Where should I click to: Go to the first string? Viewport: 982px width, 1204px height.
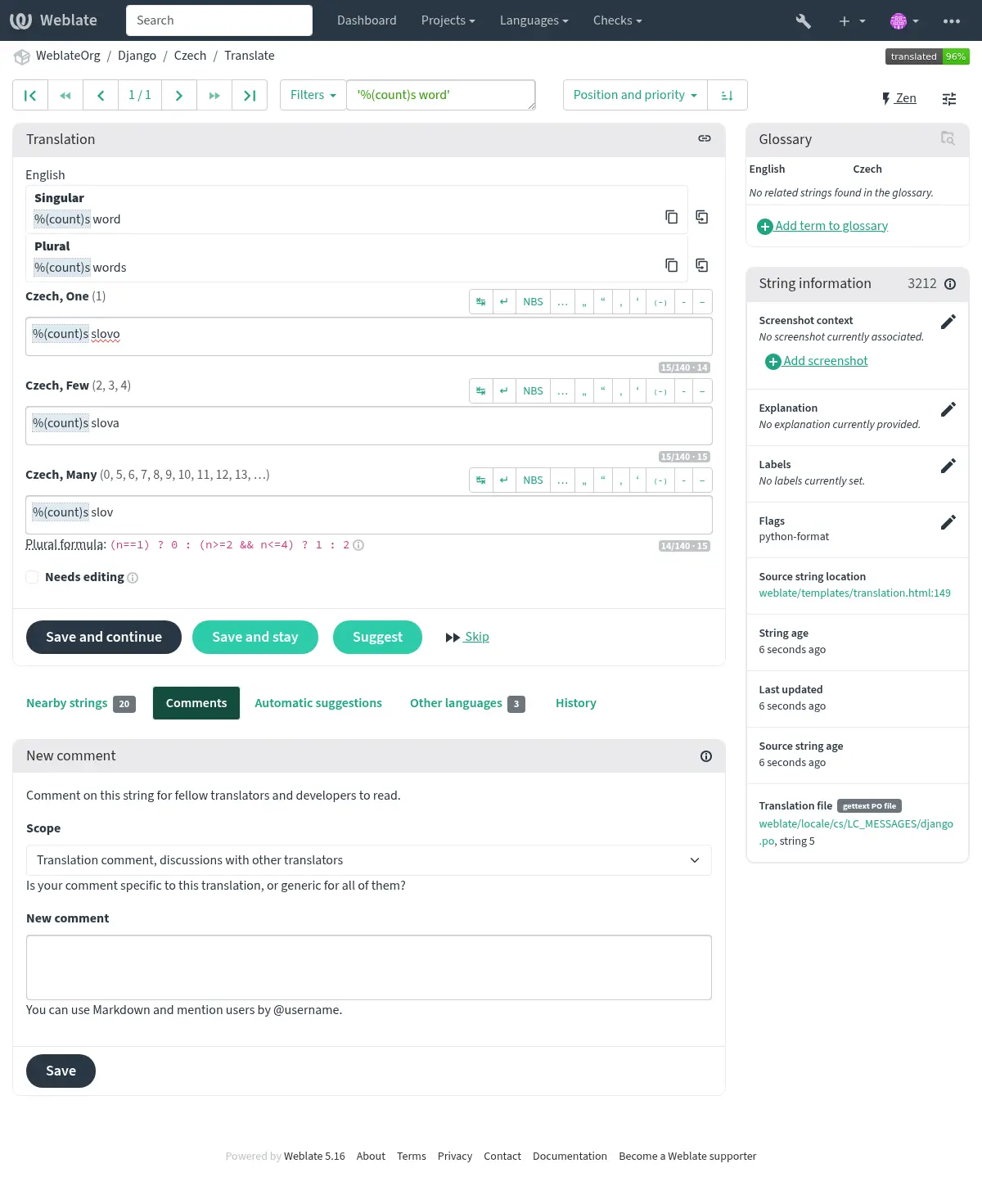coord(30,96)
